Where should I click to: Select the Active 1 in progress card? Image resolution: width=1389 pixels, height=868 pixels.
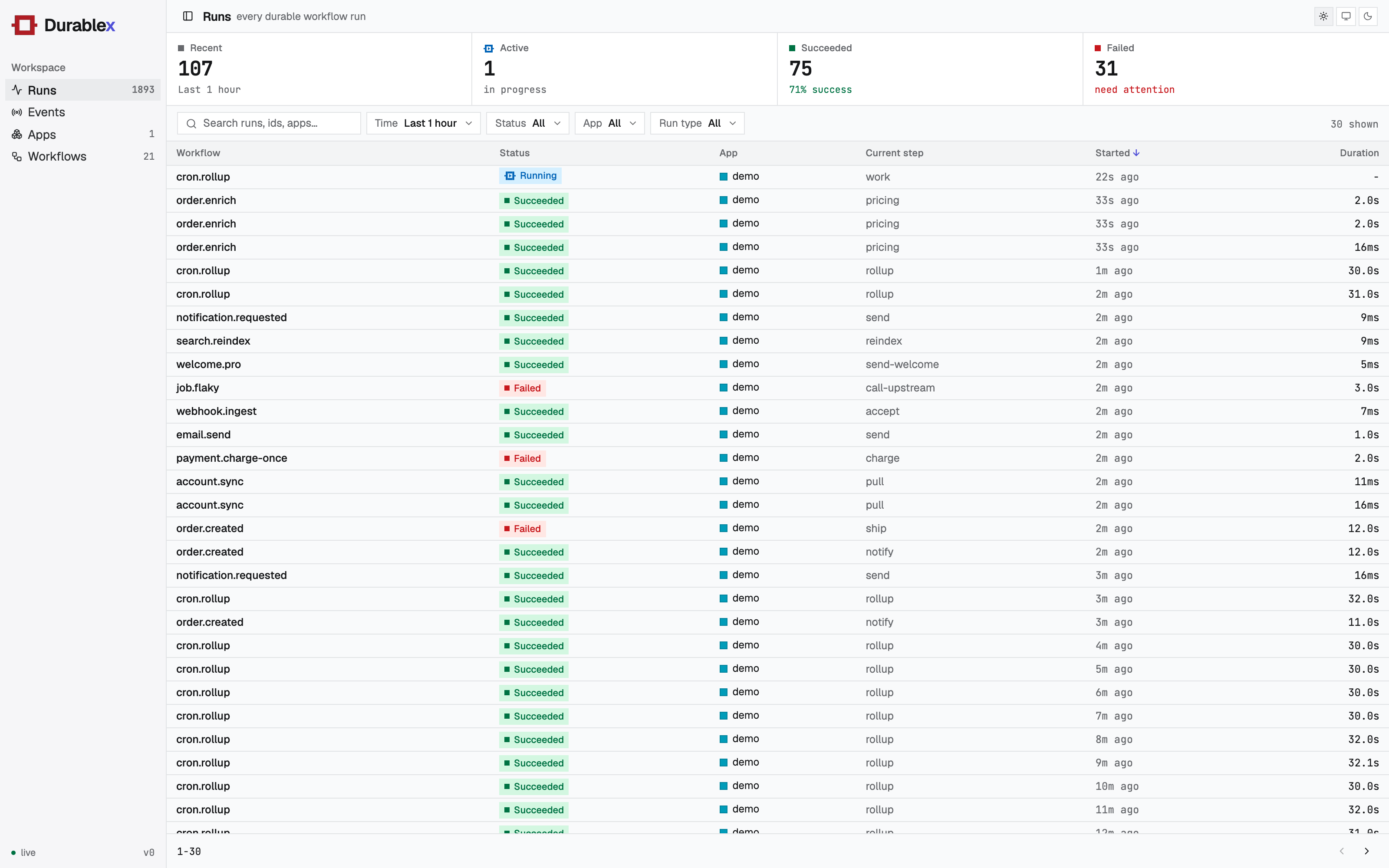point(625,69)
